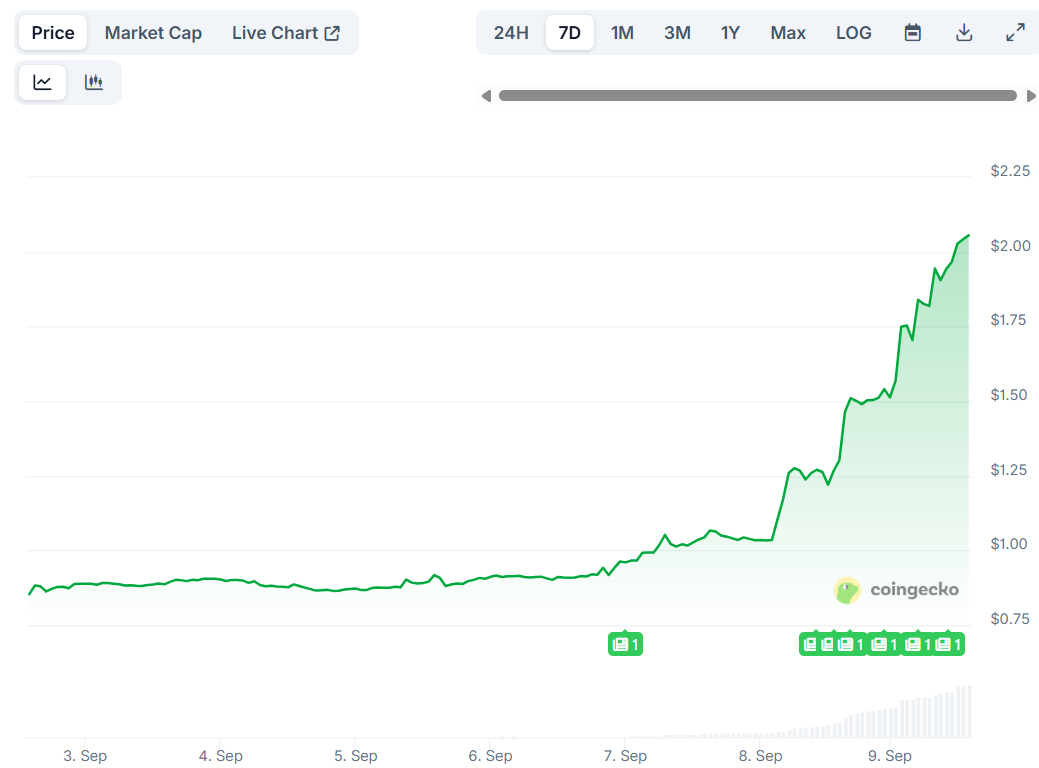Click the gray chart range scrollbar thumb

pos(757,96)
